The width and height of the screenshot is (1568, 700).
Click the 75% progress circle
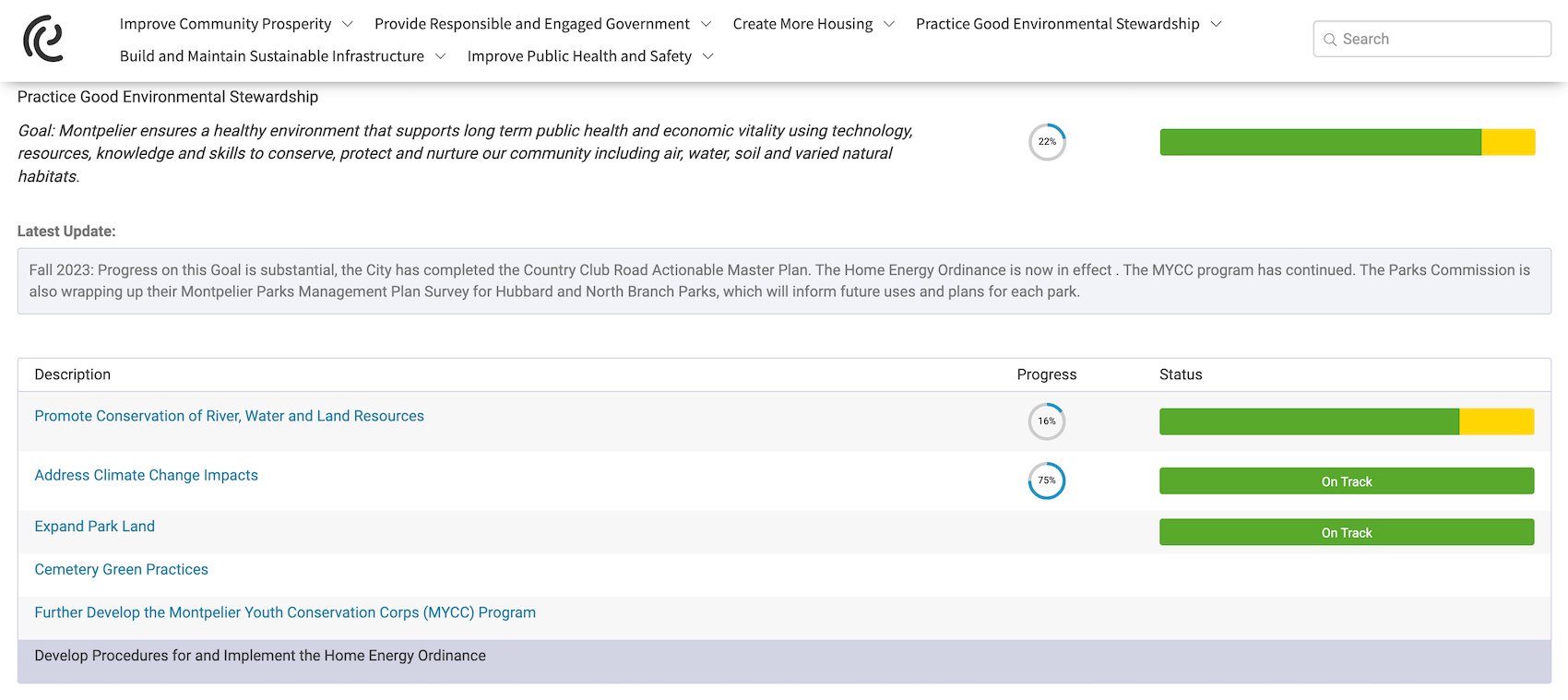coord(1047,481)
